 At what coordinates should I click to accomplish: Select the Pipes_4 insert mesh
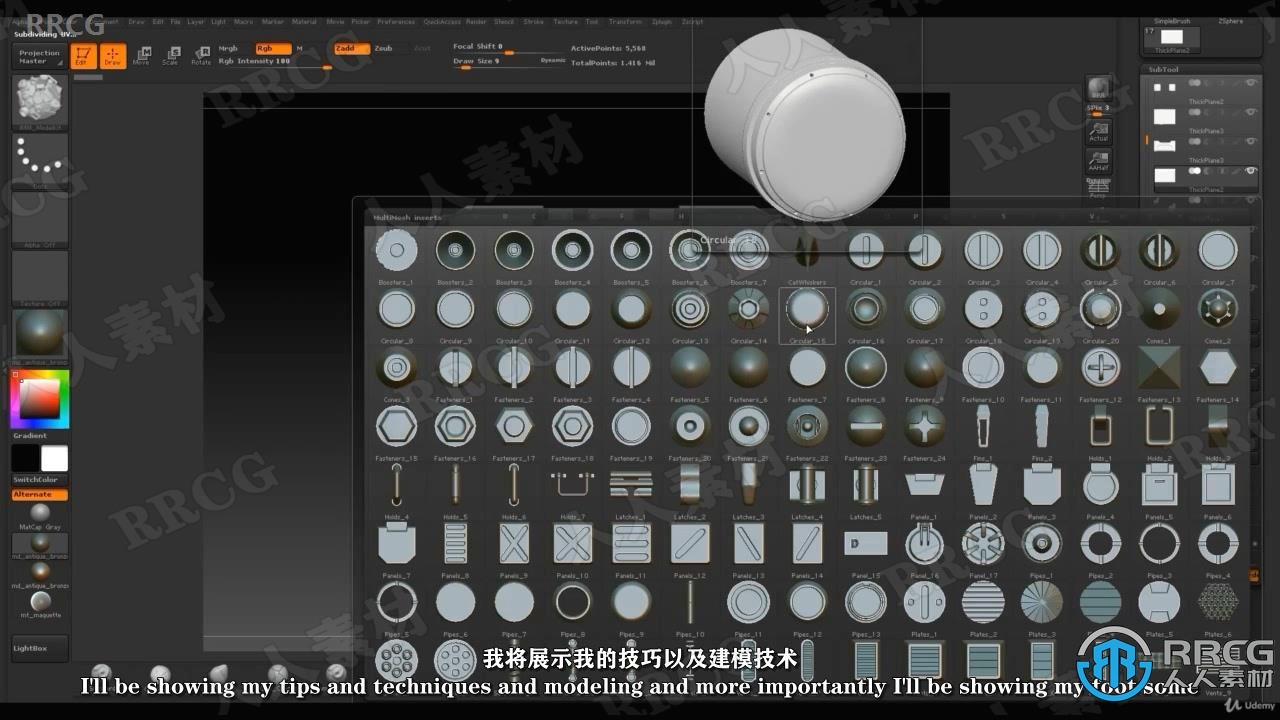pyautogui.click(x=1217, y=544)
